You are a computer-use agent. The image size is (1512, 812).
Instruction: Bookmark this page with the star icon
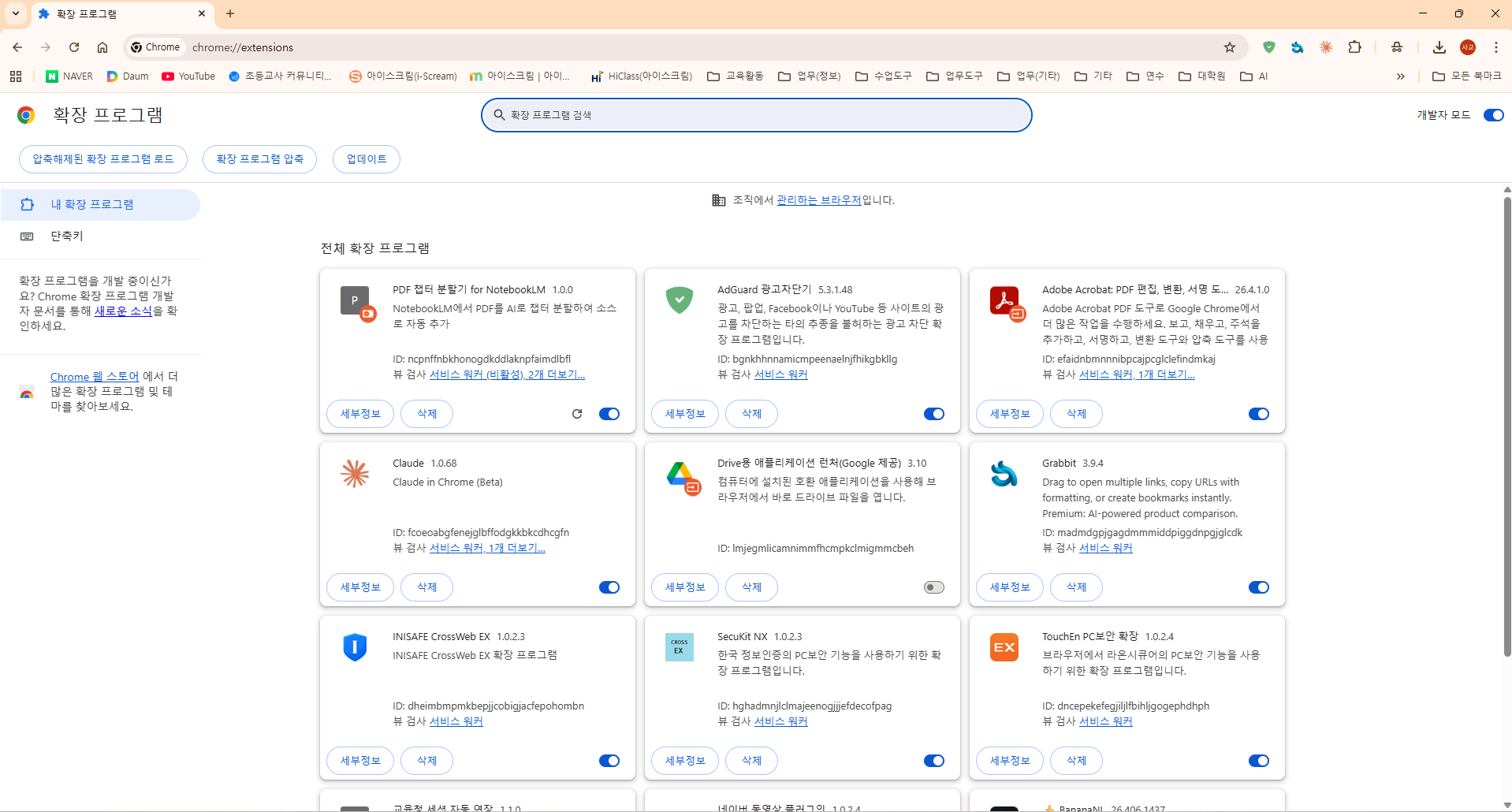(1230, 47)
